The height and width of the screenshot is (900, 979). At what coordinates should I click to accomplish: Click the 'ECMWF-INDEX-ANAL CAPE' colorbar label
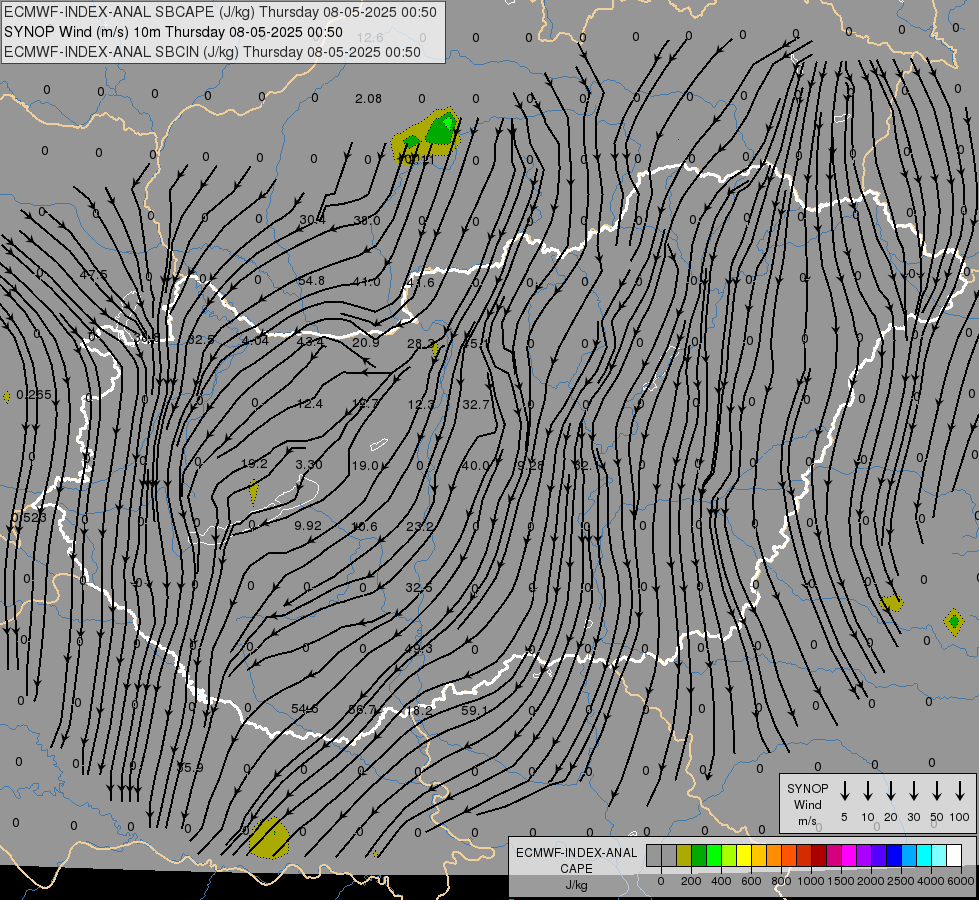point(576,860)
